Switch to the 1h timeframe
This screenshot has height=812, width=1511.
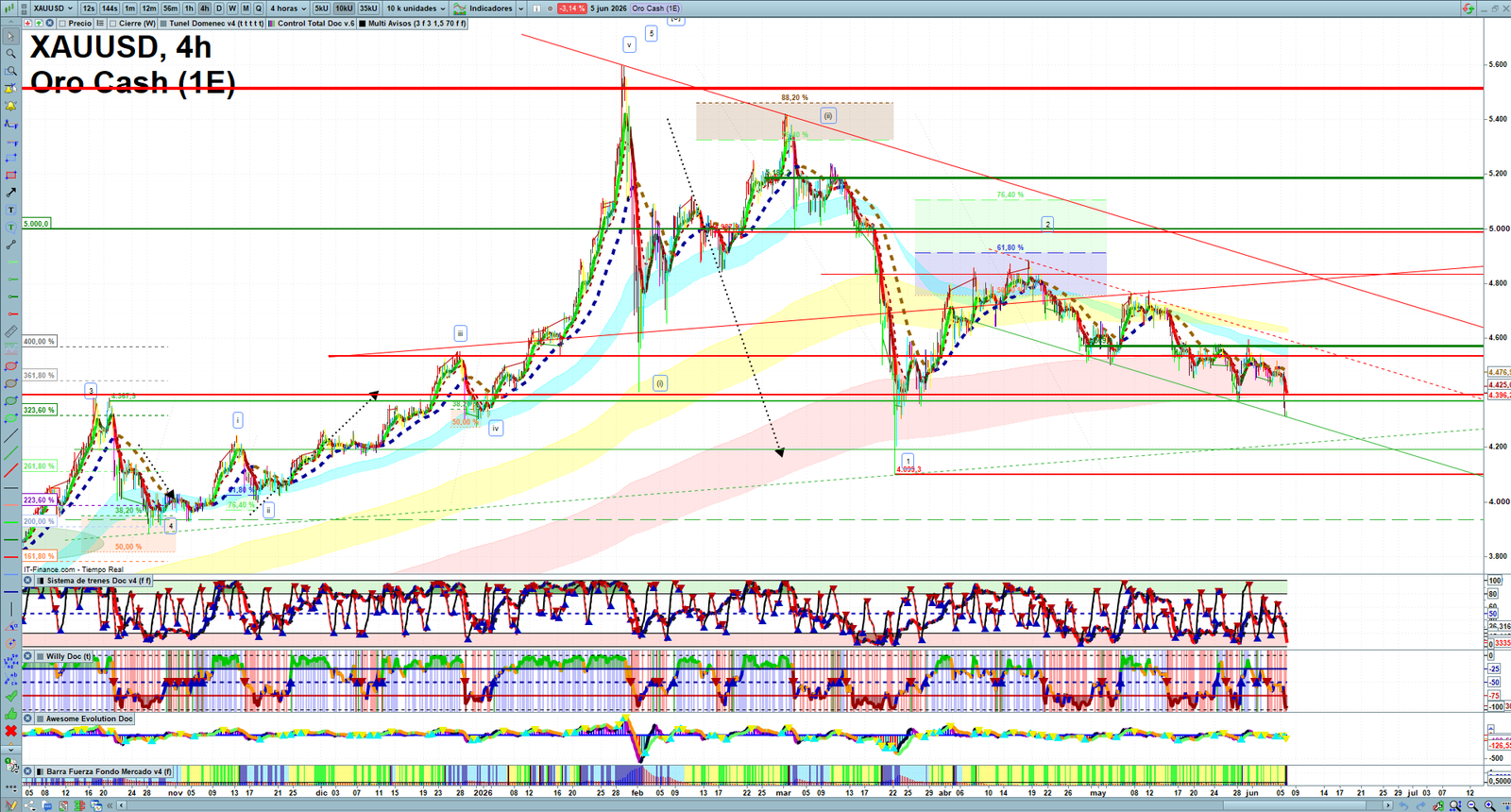pyautogui.click(x=189, y=8)
